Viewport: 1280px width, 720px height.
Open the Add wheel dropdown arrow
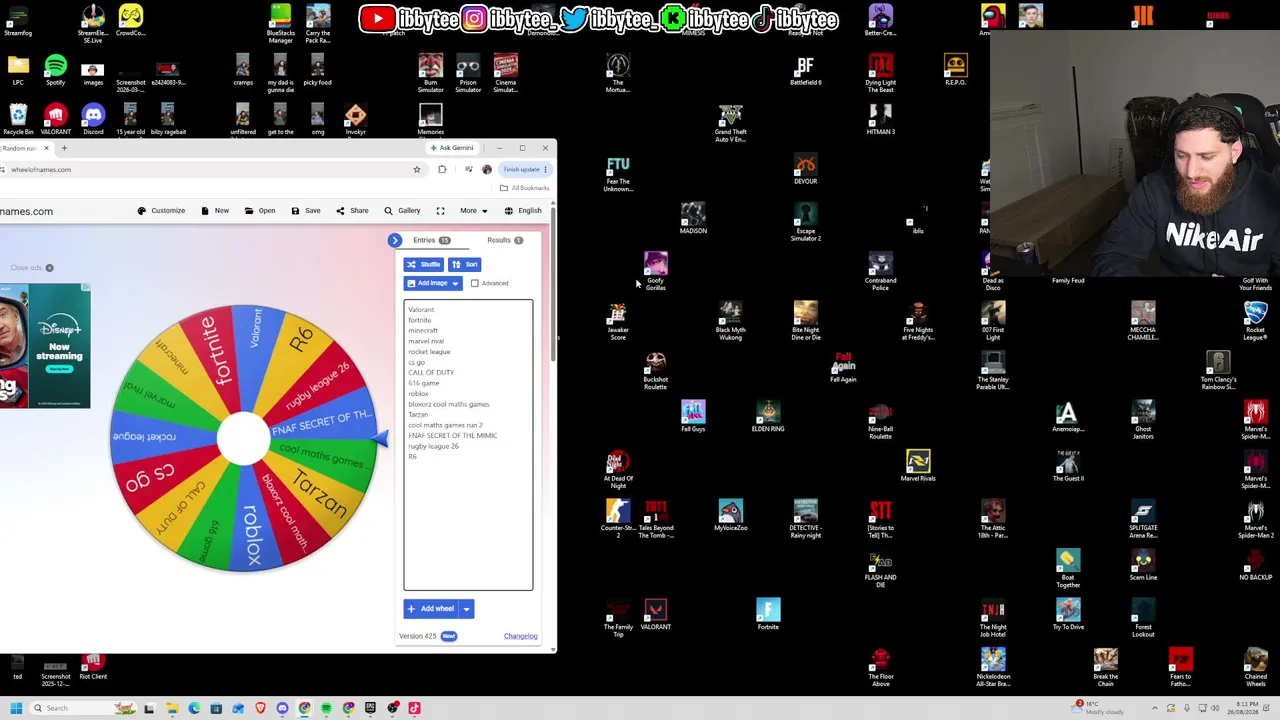pyautogui.click(x=466, y=609)
